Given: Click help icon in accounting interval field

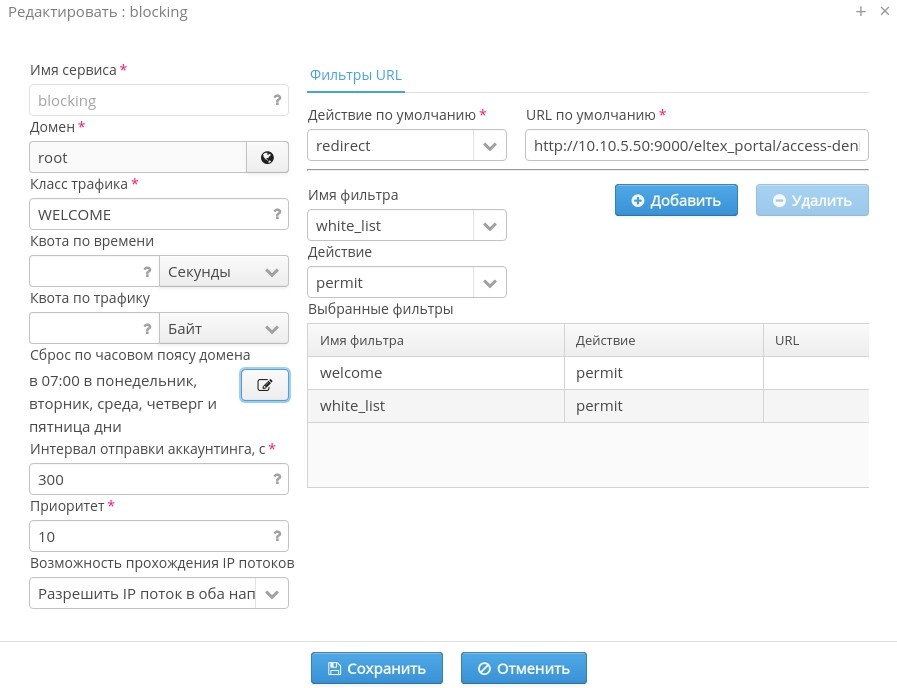Looking at the screenshot, I should [x=277, y=479].
